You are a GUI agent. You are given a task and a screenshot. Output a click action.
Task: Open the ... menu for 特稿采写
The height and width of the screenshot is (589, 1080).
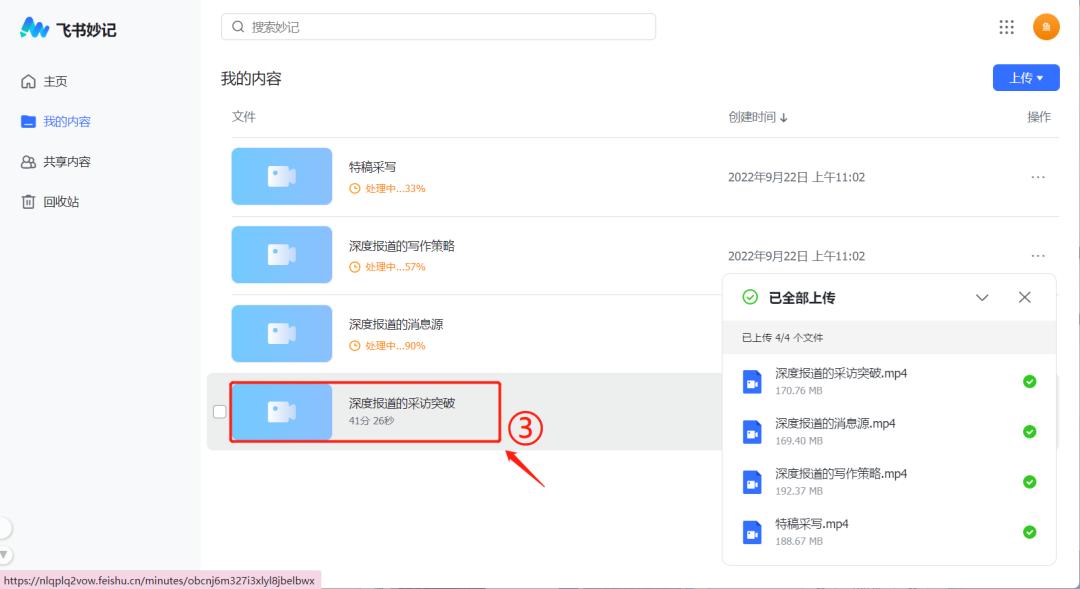1038,176
